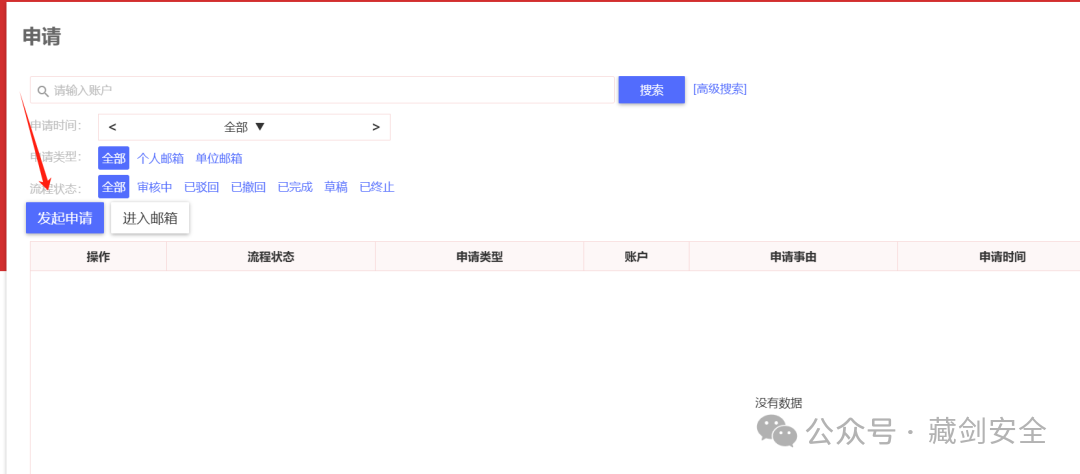1080x474 pixels.
Task: Click the 流程状态 column header
Action: pos(271,256)
